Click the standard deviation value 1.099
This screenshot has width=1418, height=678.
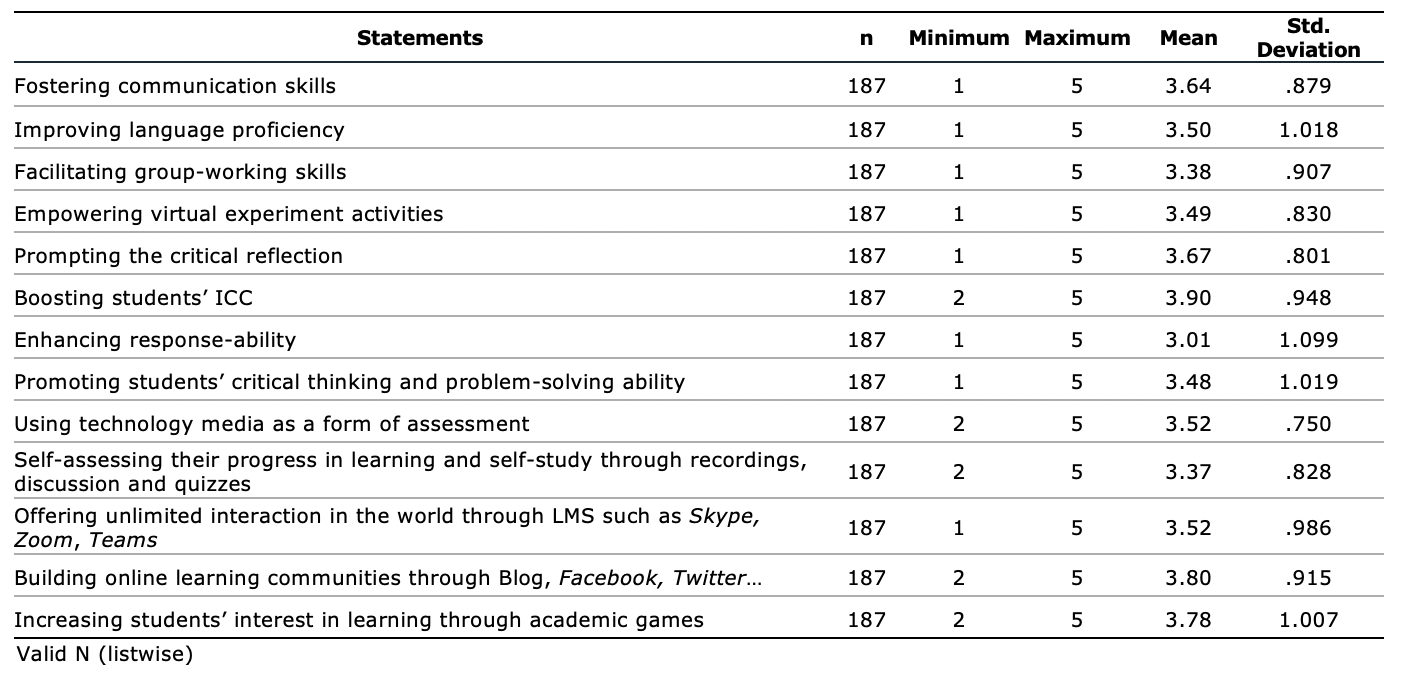(x=1308, y=340)
